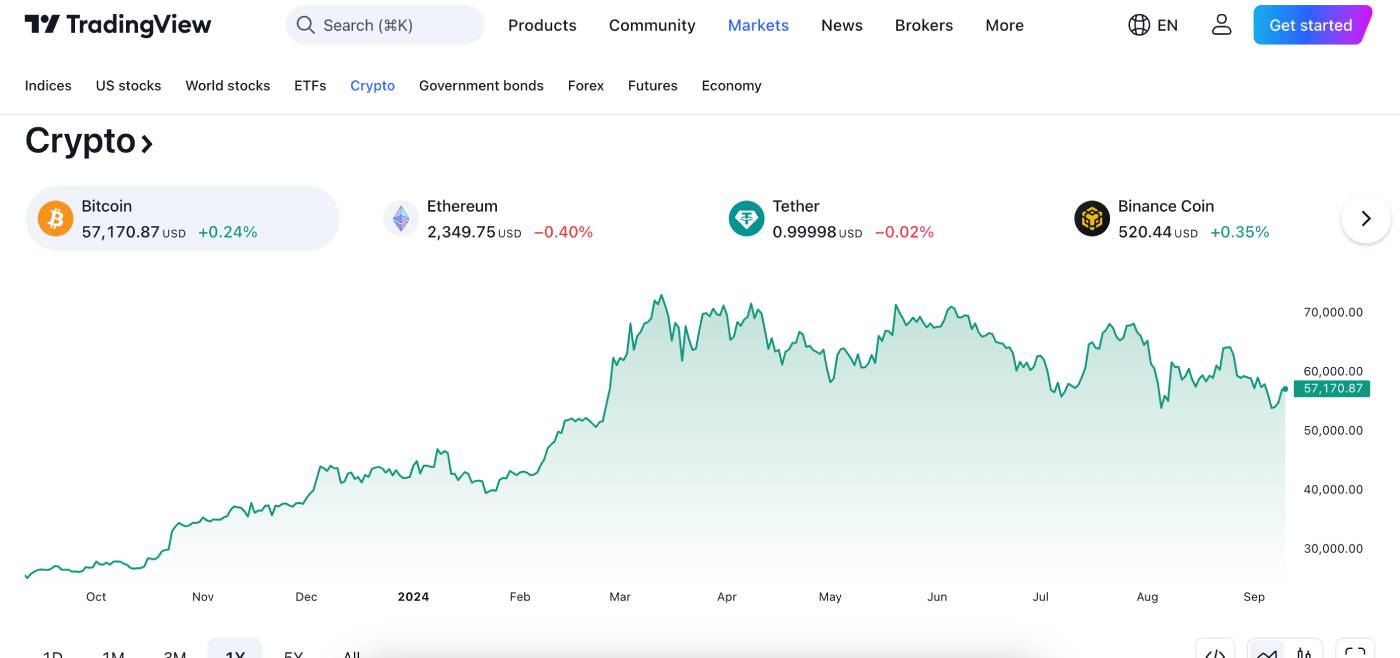Viewport: 1400px width, 658px height.
Task: Switch to area chart style
Action: 1267,652
